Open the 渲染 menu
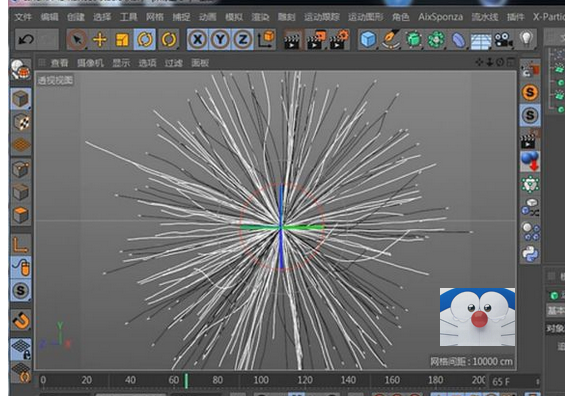The width and height of the screenshot is (565, 396). [x=260, y=17]
